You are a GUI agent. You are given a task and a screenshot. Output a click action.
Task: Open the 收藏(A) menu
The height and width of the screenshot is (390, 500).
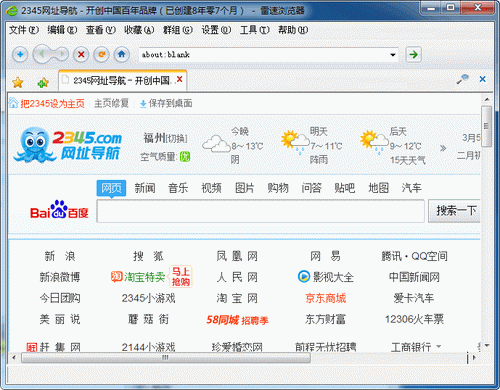click(139, 30)
